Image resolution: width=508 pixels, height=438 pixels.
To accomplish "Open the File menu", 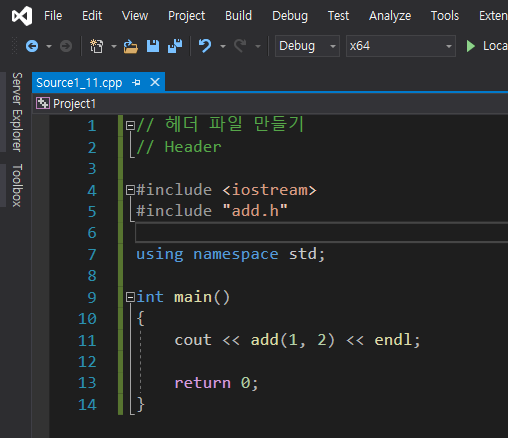I will (x=53, y=16).
